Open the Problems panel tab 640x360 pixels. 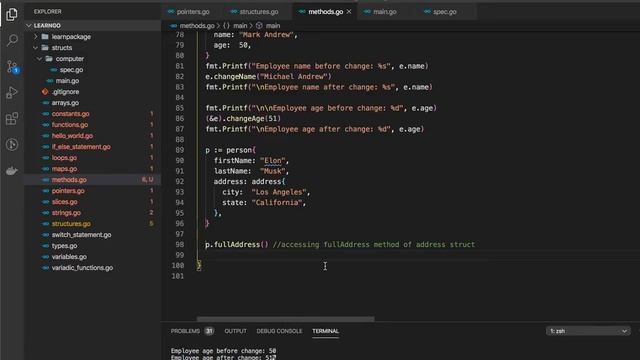185,331
